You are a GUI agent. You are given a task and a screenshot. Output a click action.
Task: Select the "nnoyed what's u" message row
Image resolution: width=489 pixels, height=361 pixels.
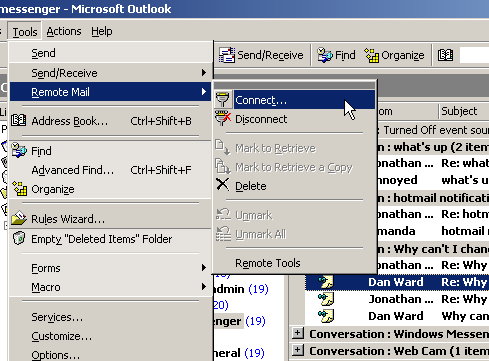432,180
